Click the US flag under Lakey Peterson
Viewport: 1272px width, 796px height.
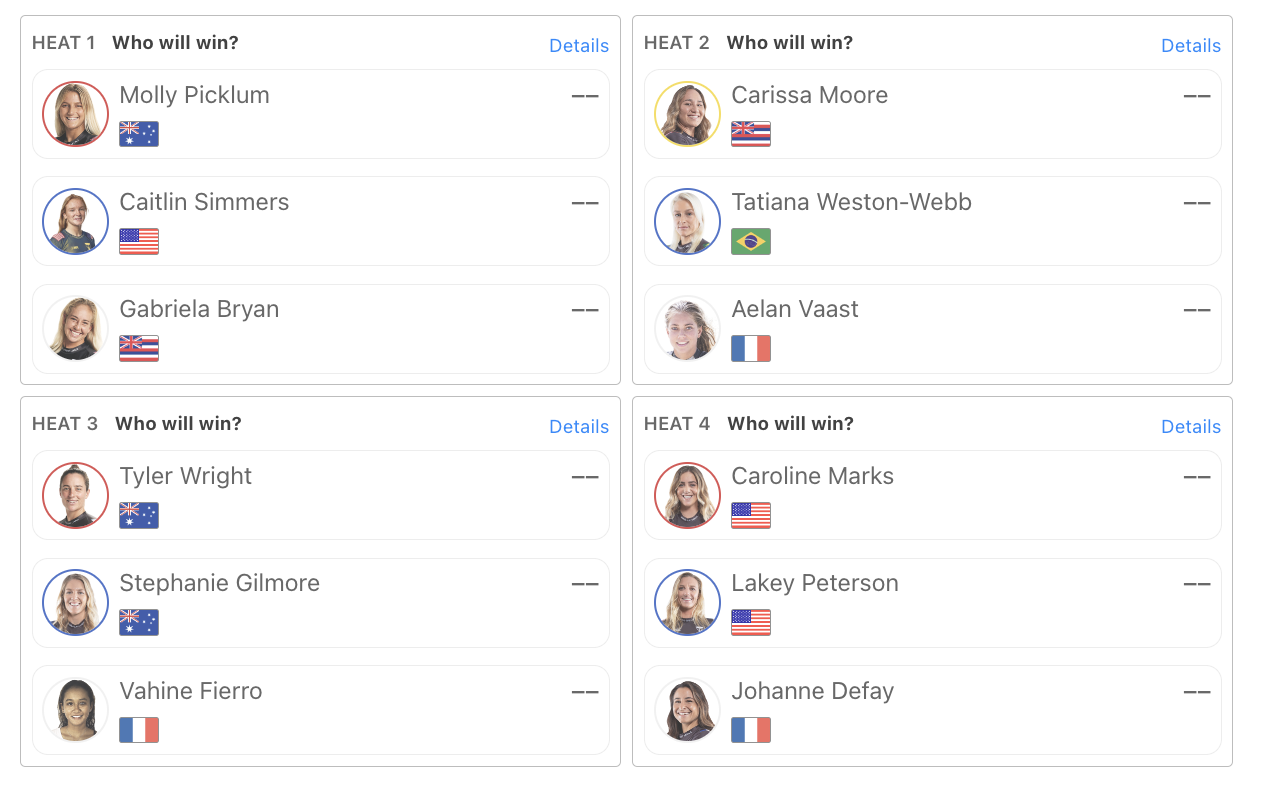point(751,622)
